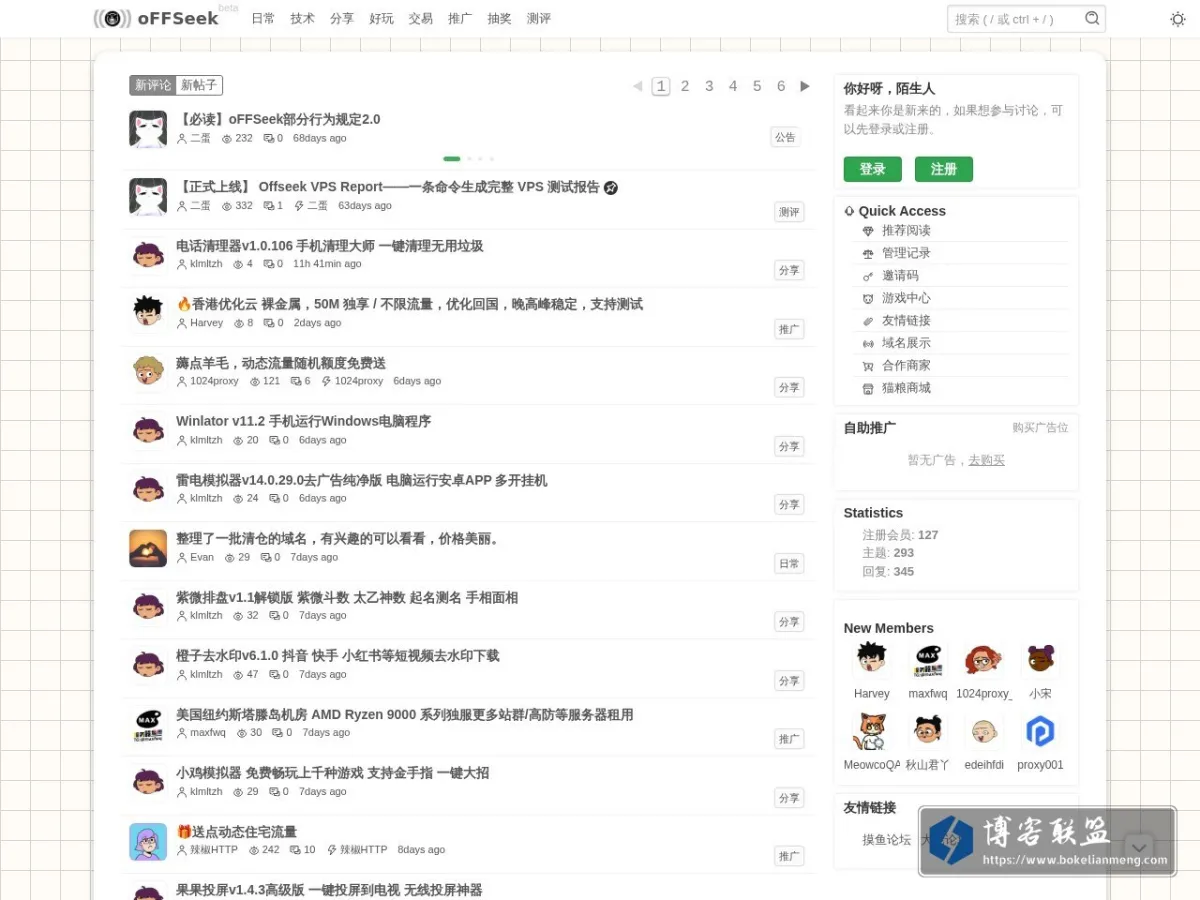Screen dimensions: 1200x900
Task: Open the post 橙子去水印v6.1.0
Action: click(338, 656)
